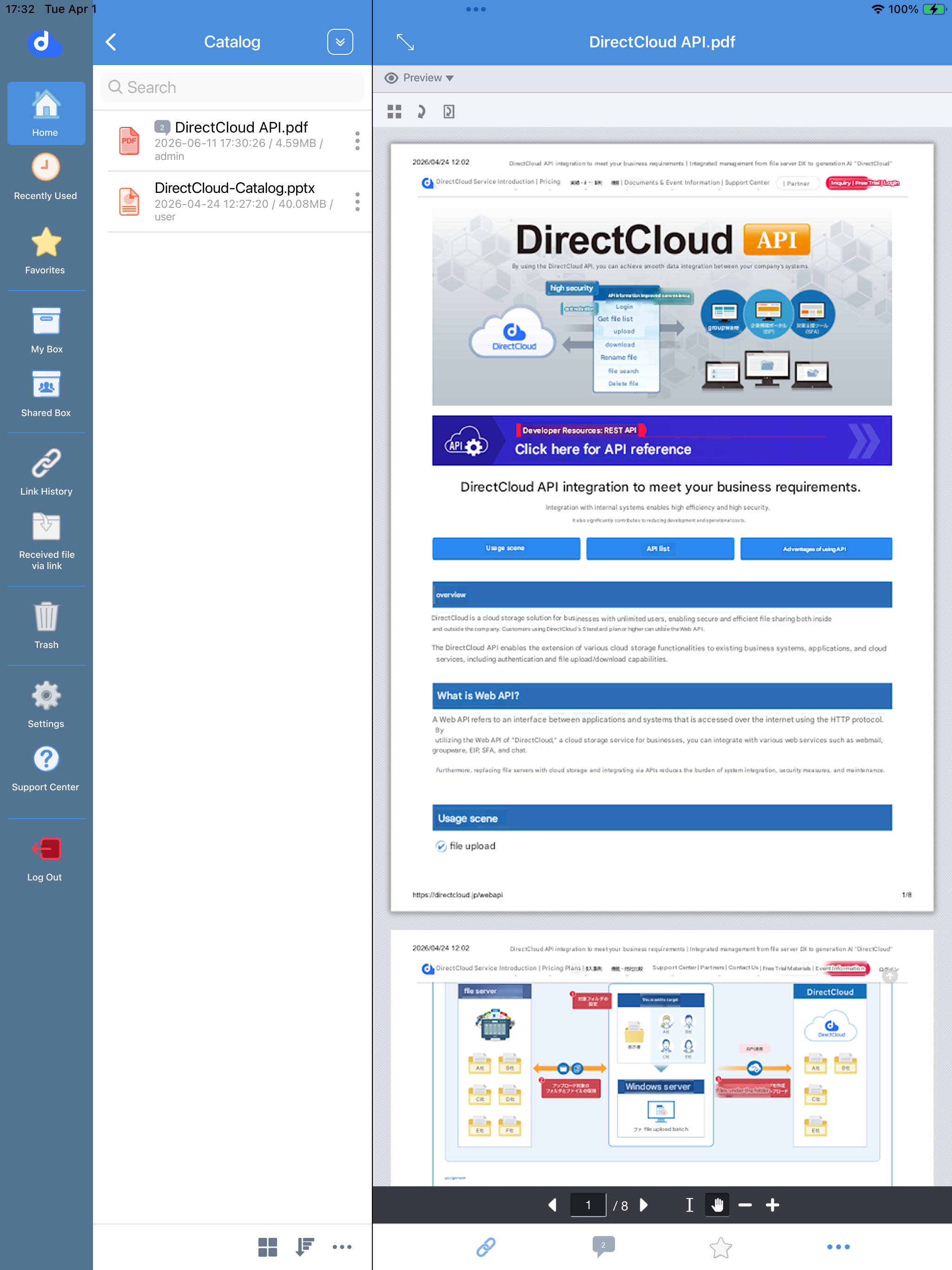The width and height of the screenshot is (952, 1270).
Task: Zoom in with the plus control
Action: pos(773,1204)
